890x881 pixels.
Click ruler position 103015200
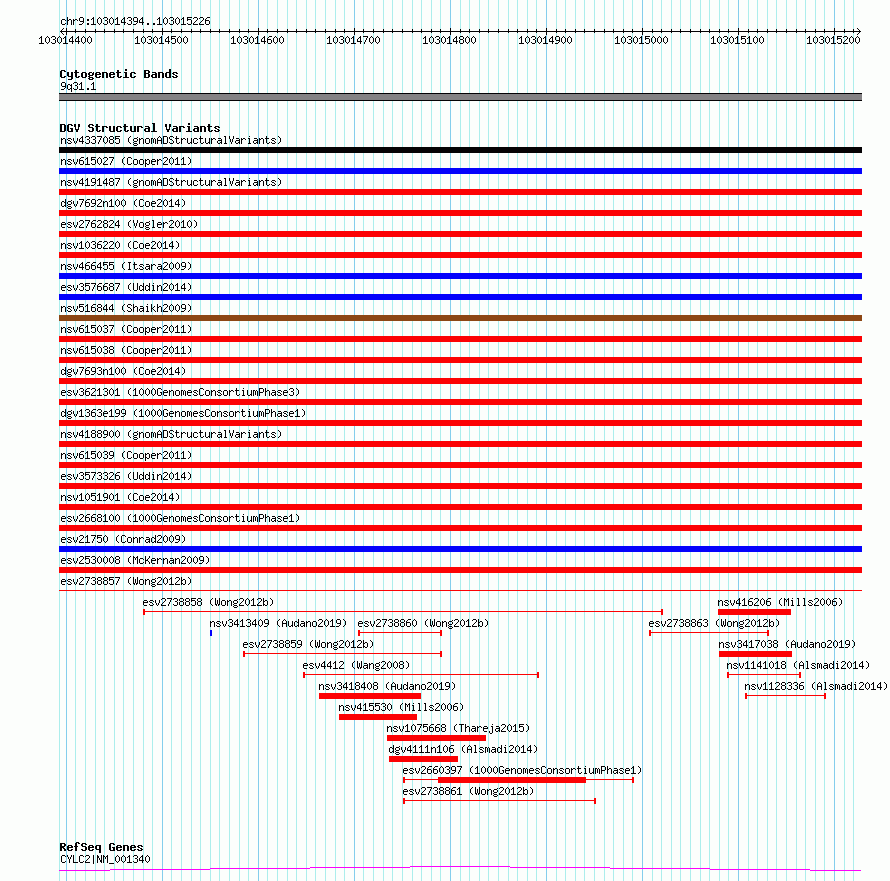point(833,40)
